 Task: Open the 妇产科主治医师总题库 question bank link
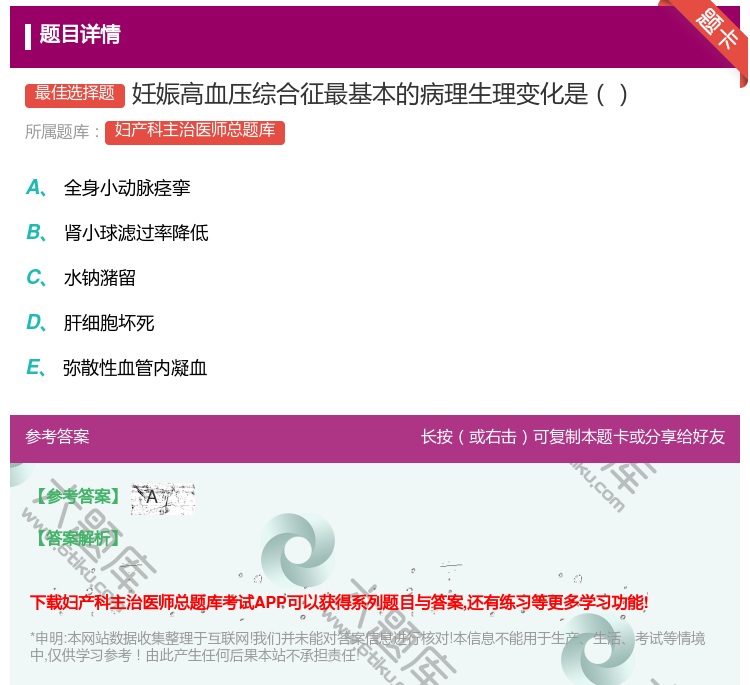click(x=194, y=132)
